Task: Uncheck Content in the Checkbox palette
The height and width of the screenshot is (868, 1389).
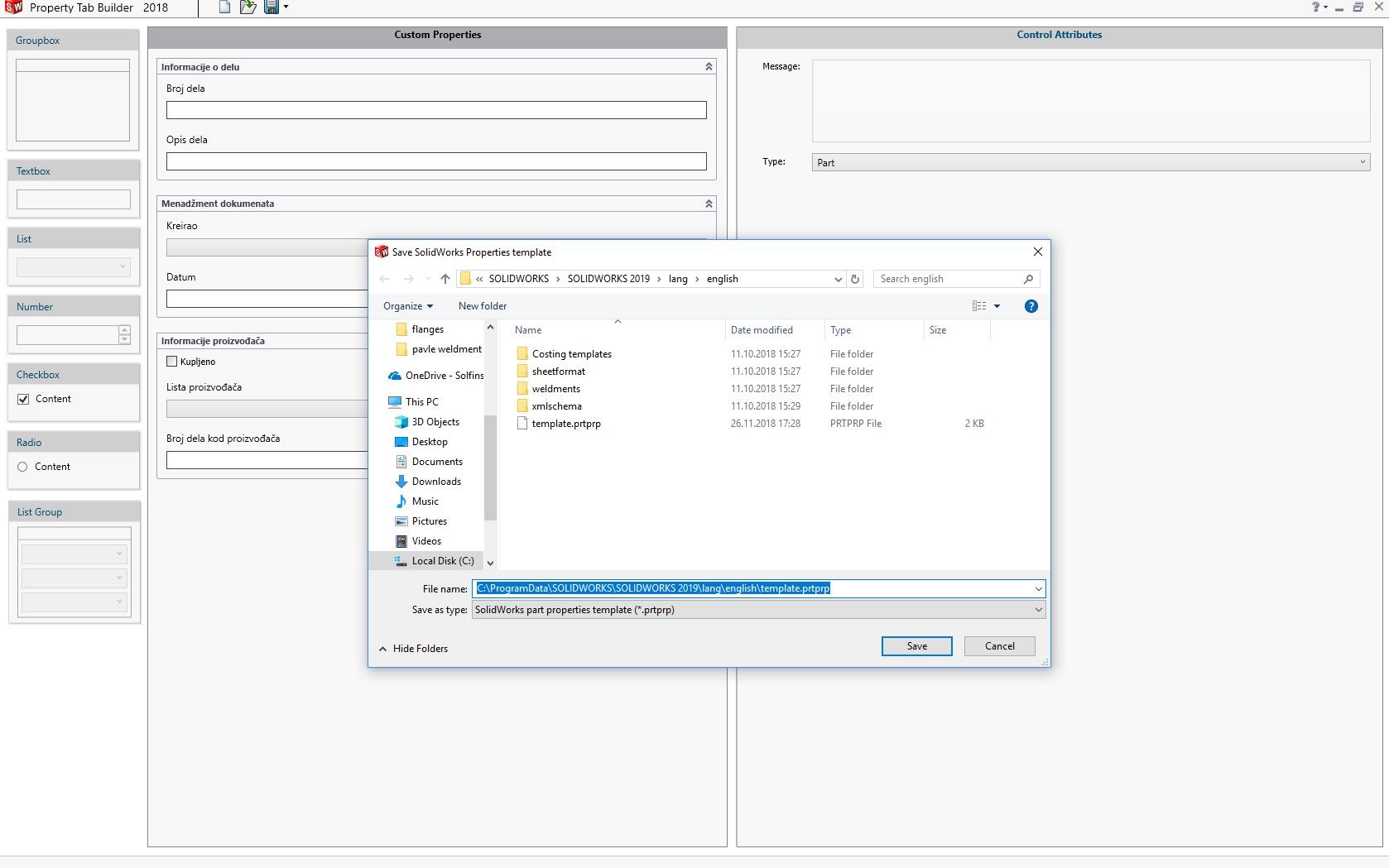Action: 22,399
